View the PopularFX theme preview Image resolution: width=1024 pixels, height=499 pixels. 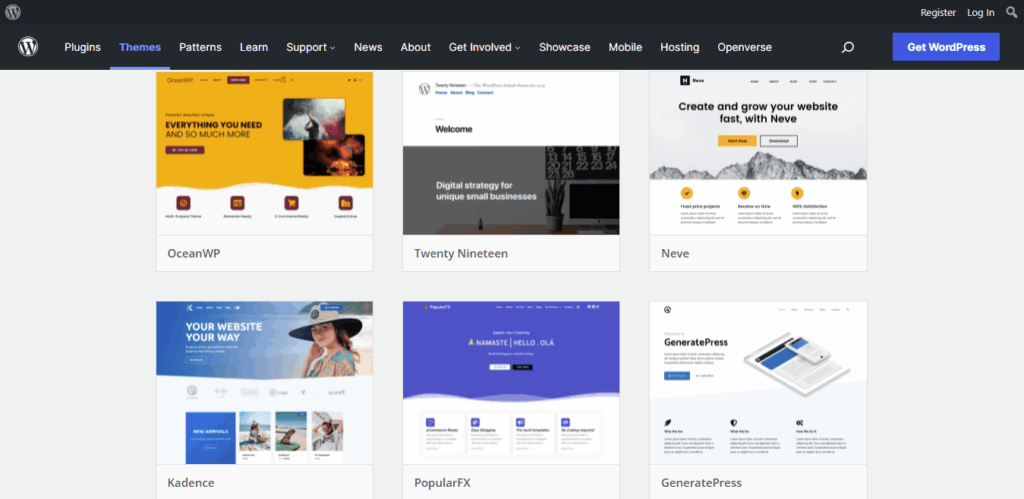[511, 382]
